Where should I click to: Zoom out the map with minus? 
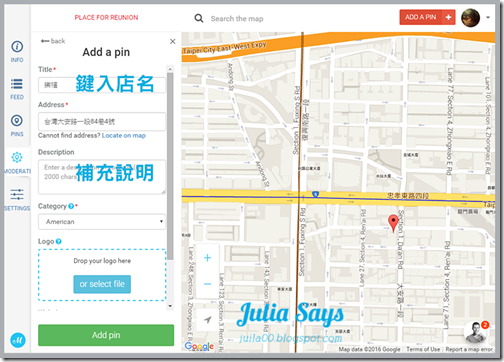(x=207, y=284)
